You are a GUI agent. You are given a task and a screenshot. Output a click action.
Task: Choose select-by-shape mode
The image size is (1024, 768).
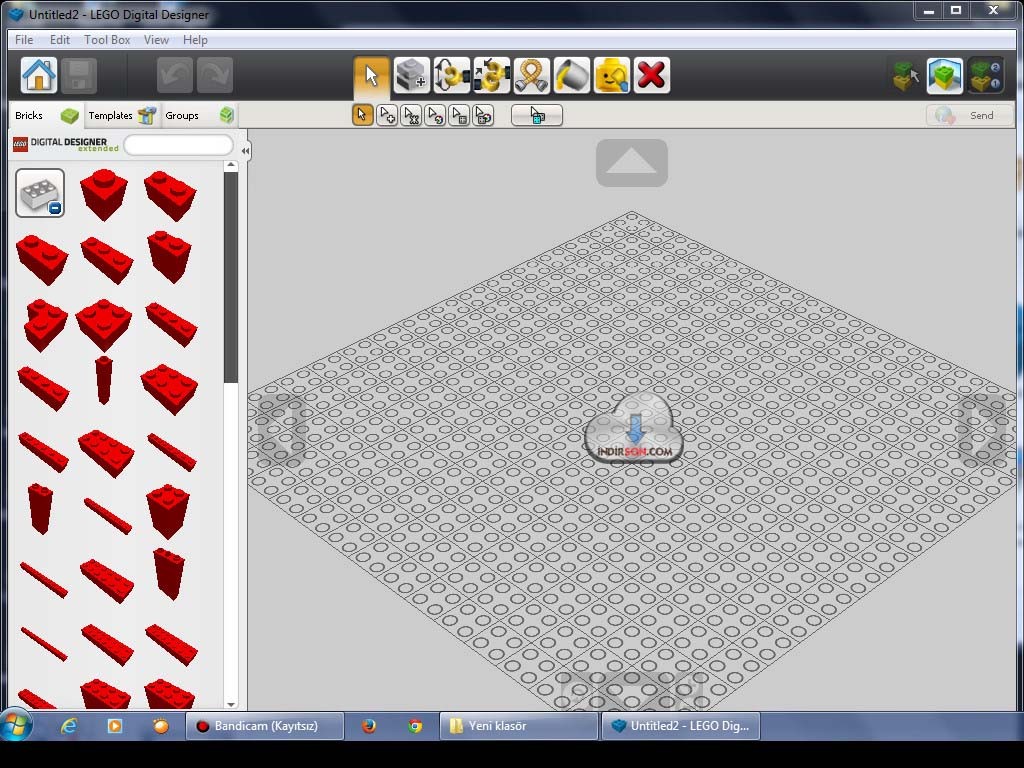[459, 116]
